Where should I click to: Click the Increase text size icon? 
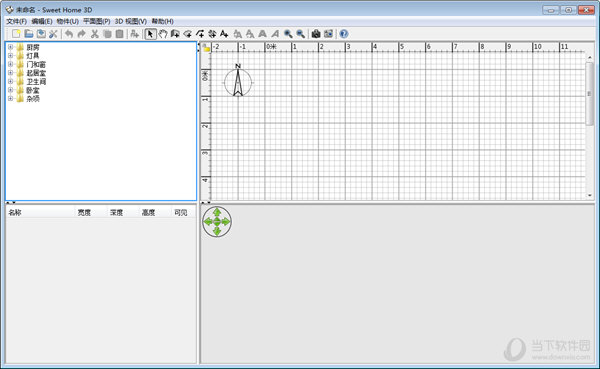point(238,34)
